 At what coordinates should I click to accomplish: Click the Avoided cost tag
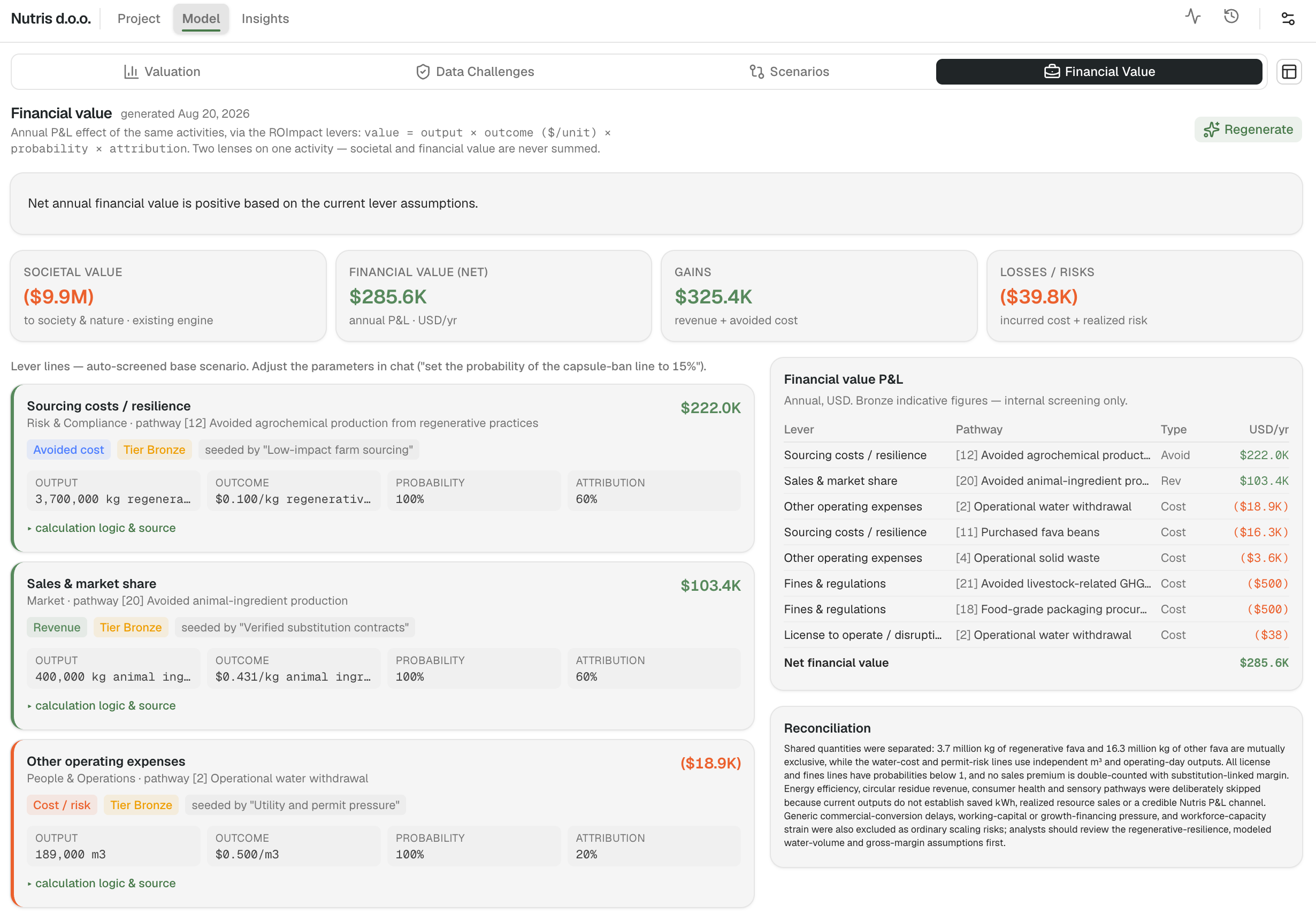click(68, 450)
